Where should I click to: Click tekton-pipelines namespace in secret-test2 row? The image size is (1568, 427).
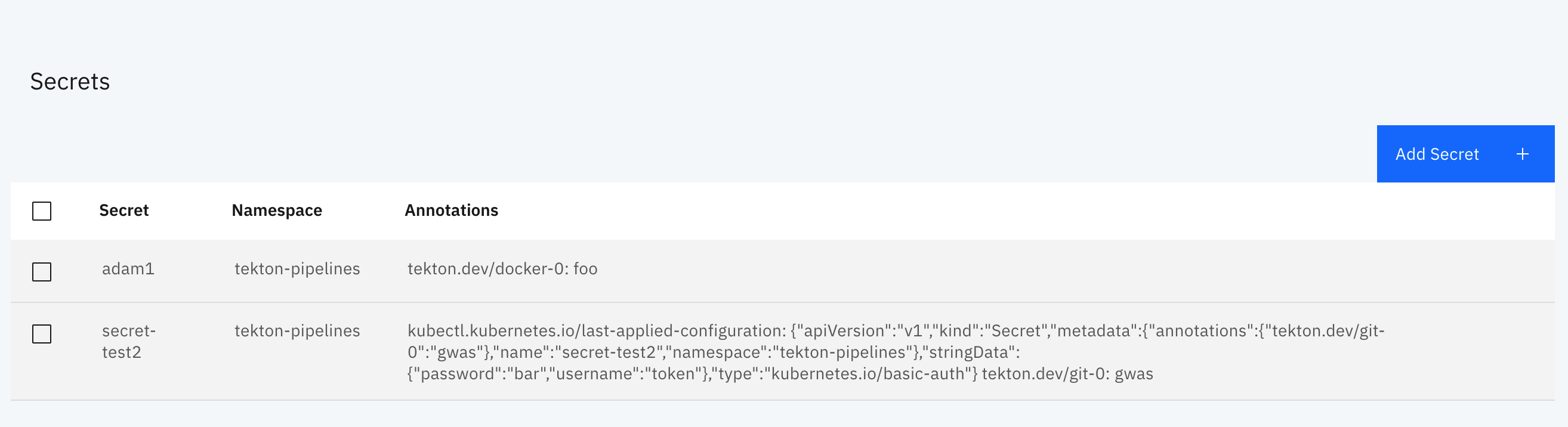click(298, 331)
